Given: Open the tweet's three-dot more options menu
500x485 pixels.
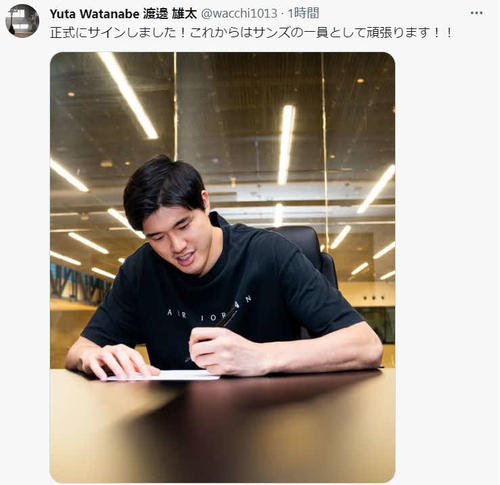Looking at the screenshot, I should pyautogui.click(x=476, y=13).
